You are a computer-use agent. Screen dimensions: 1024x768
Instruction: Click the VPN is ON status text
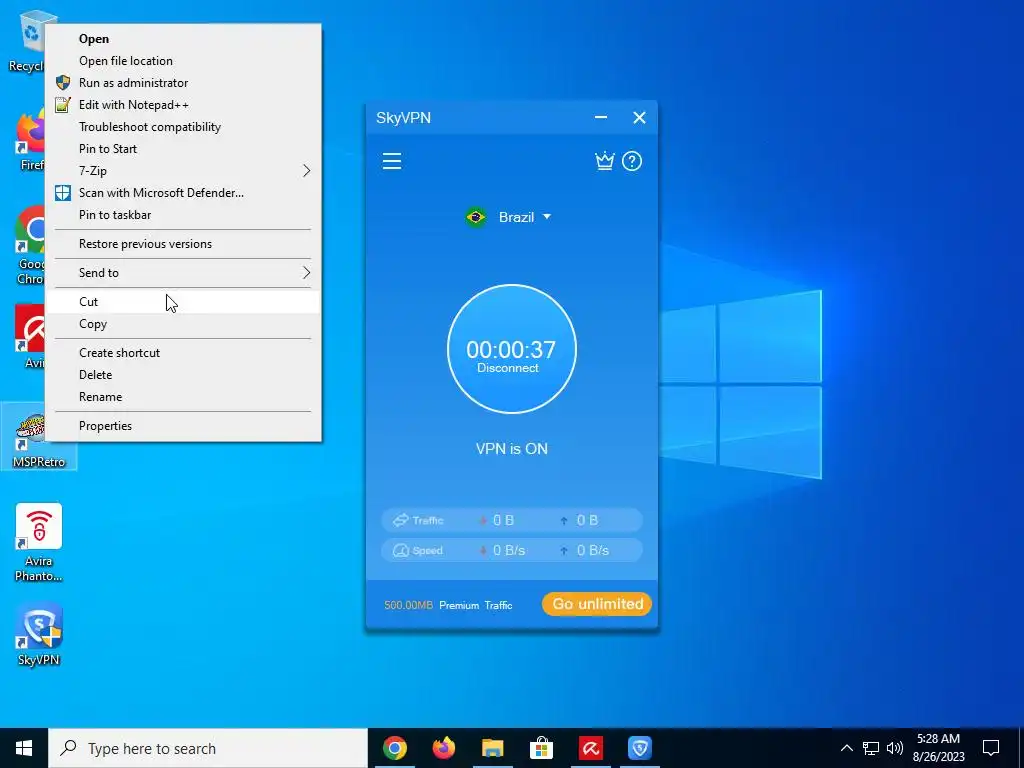pyautogui.click(x=511, y=449)
